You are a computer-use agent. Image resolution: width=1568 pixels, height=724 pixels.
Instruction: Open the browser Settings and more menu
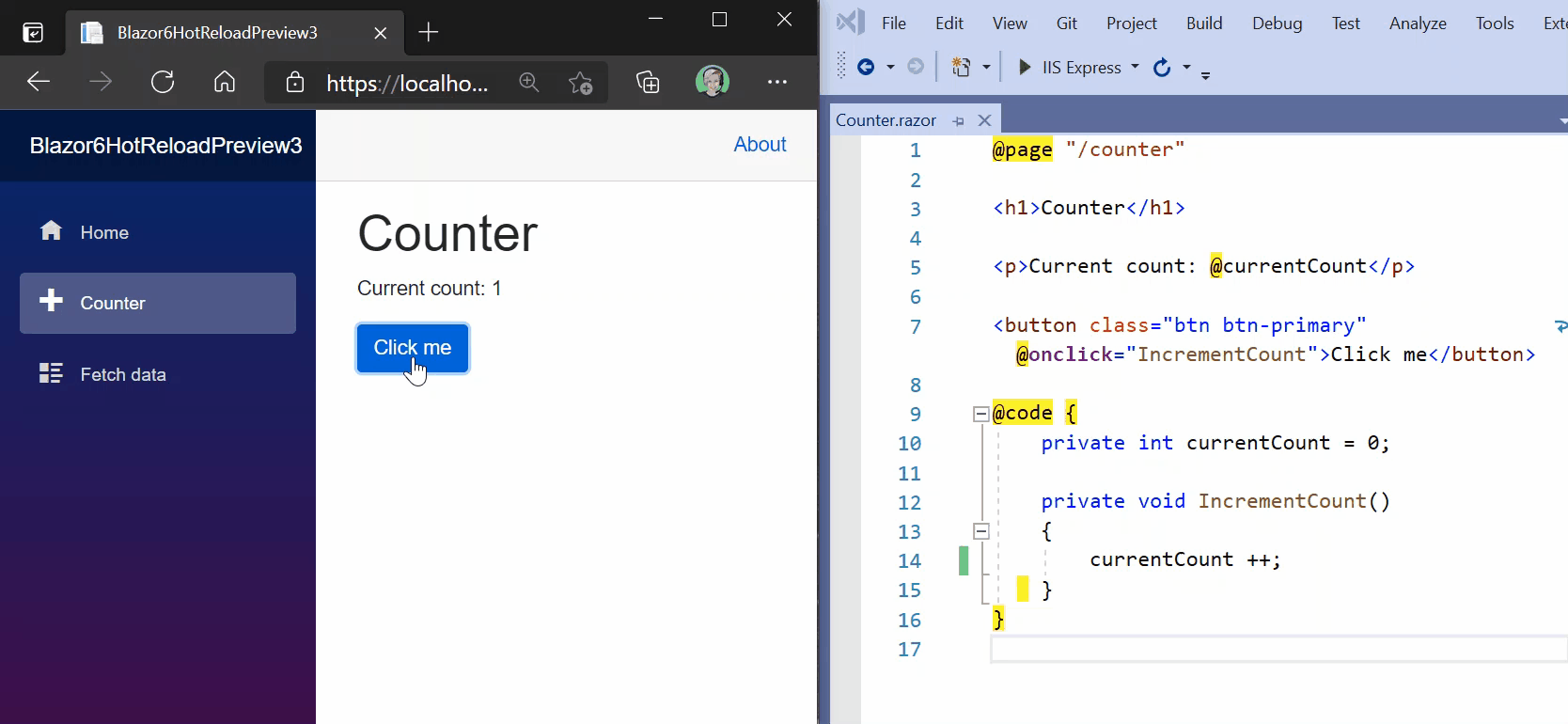coord(777,82)
